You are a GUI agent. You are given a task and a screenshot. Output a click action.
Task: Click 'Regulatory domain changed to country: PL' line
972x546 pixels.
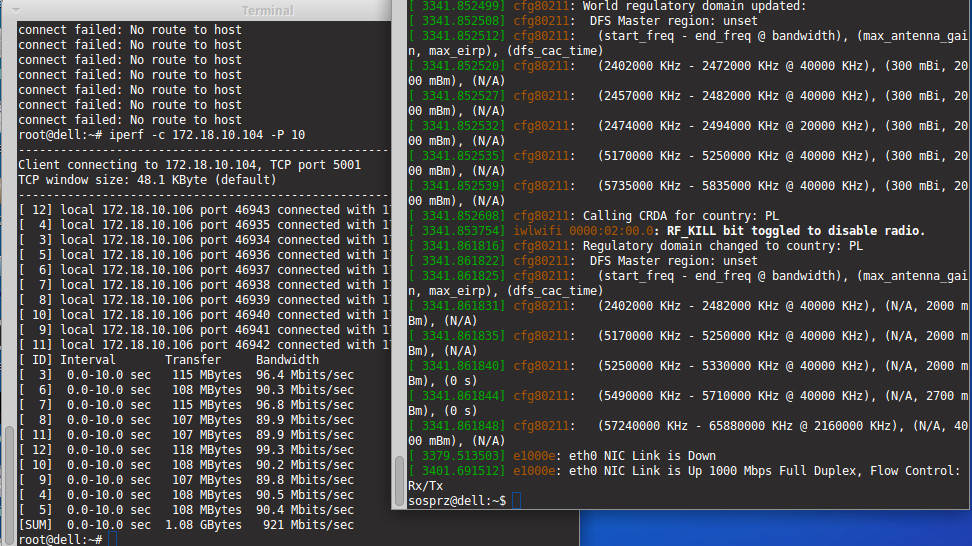coord(635,246)
